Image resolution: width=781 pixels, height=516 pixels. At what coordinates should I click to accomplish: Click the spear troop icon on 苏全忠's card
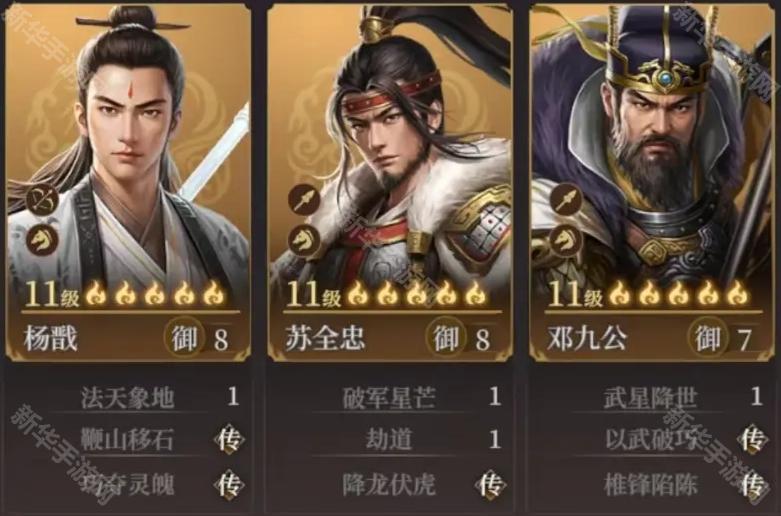[x=304, y=200]
